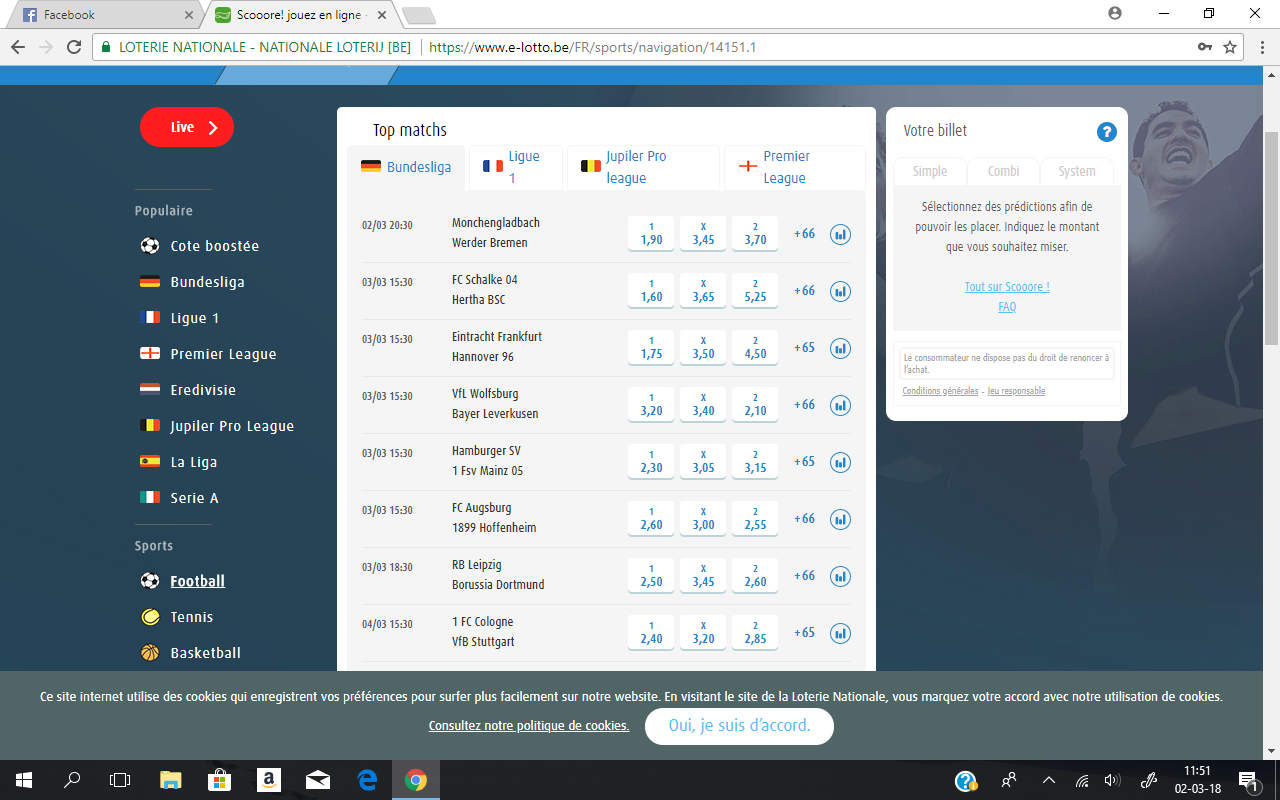The height and width of the screenshot is (800, 1280).
Task: Open the Amazon app on the taskbar
Action: click(268, 780)
